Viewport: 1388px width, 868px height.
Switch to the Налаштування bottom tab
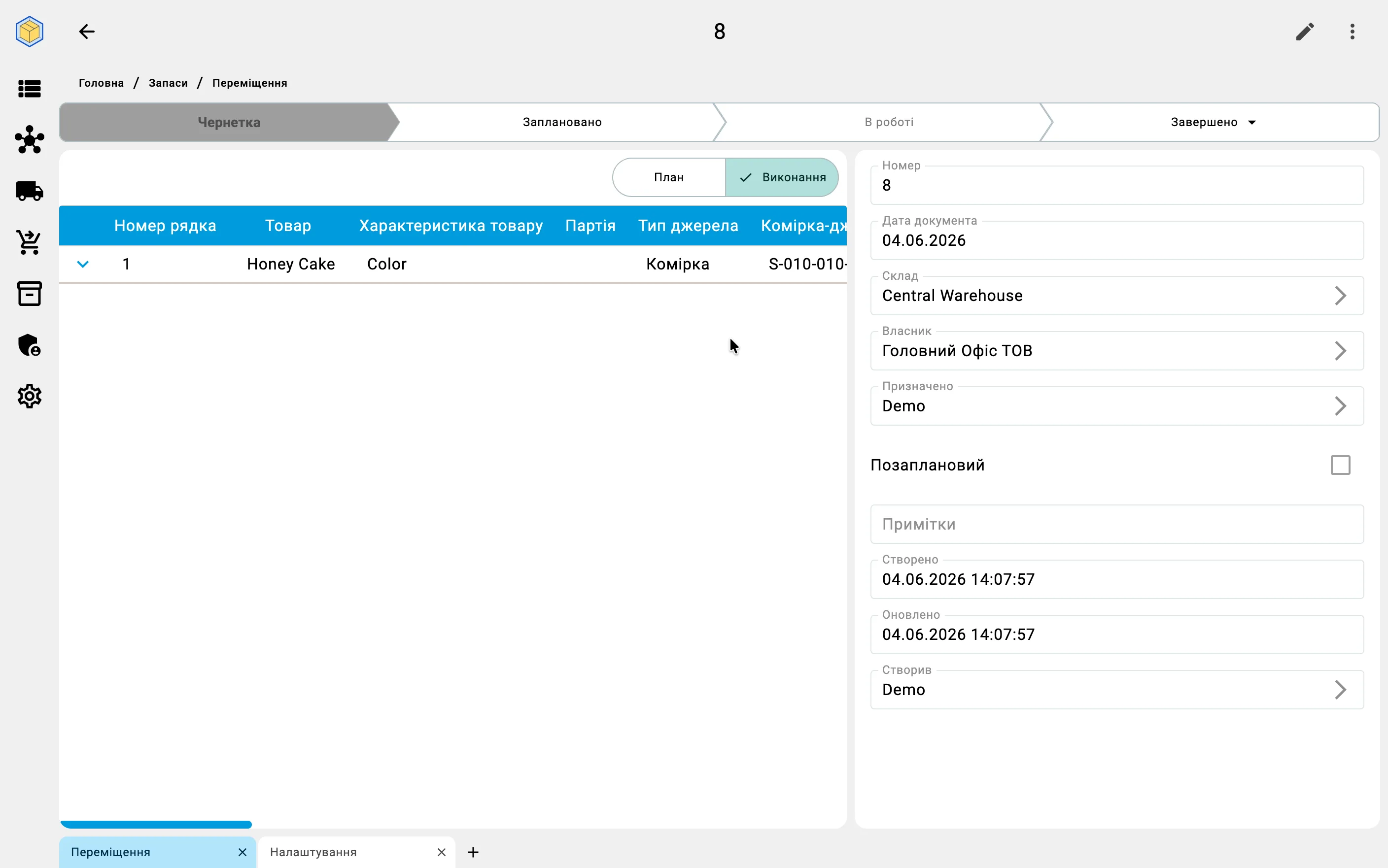(313, 852)
